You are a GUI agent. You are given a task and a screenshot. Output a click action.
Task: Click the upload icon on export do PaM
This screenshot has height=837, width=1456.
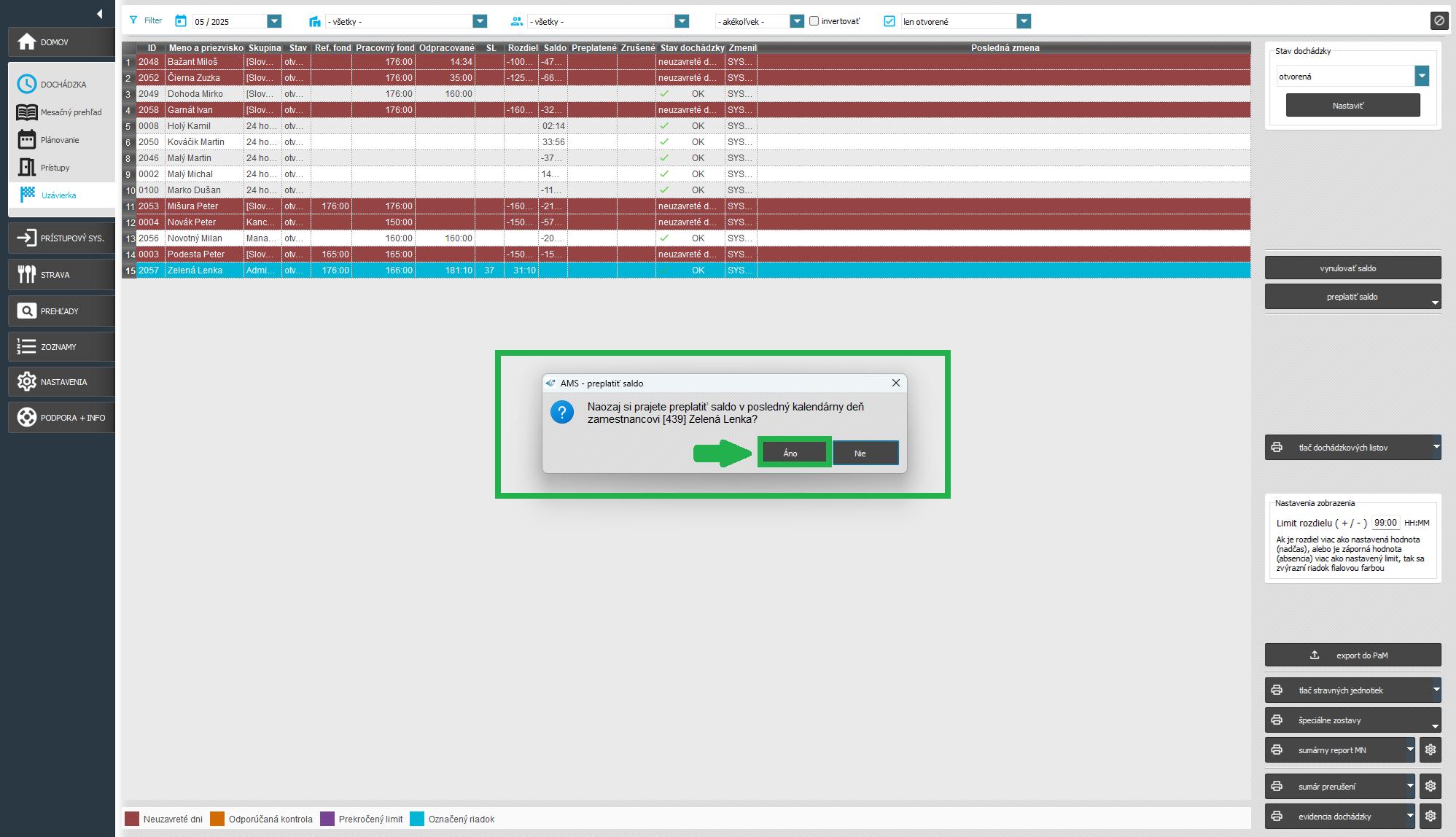click(1315, 655)
